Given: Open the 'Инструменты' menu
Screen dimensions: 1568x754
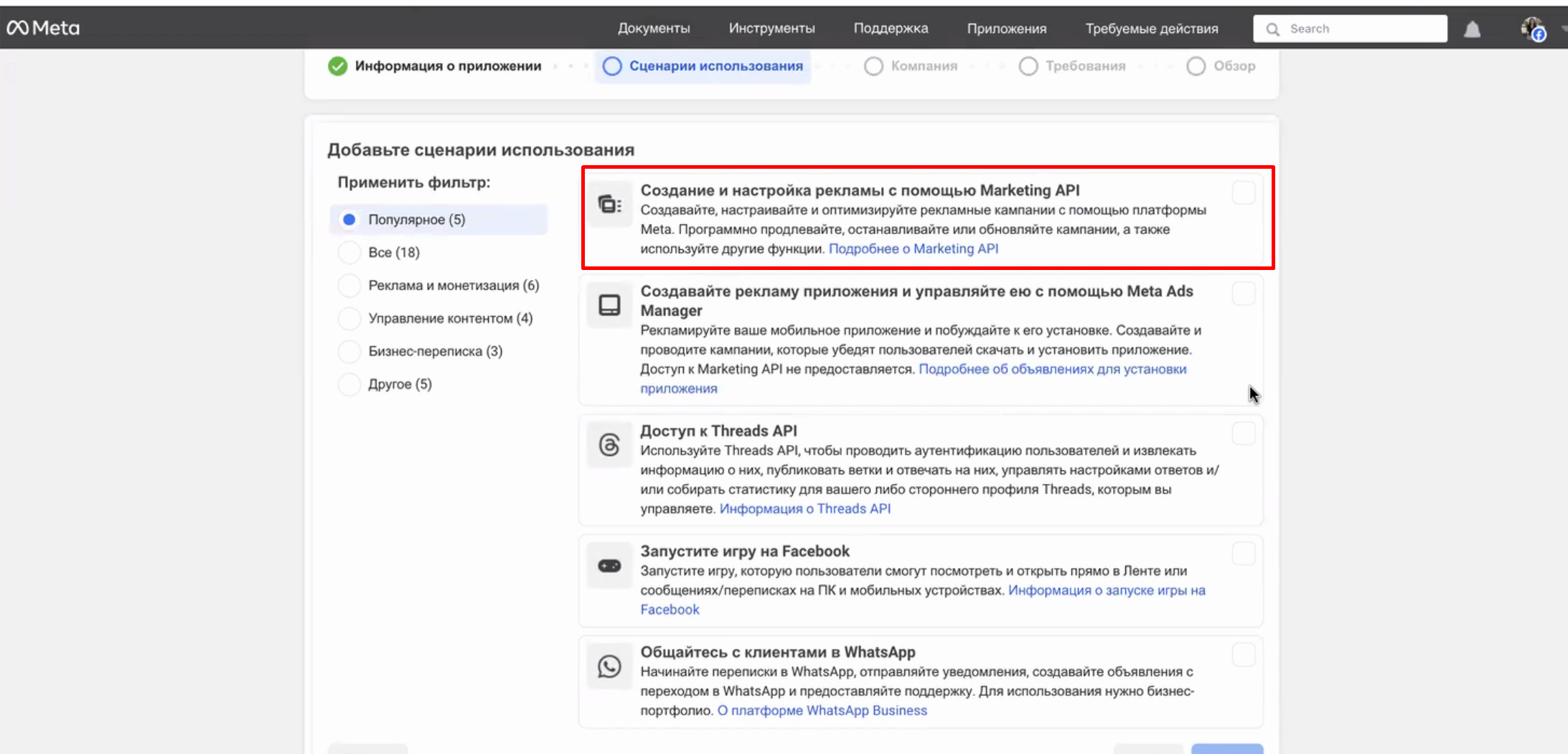Looking at the screenshot, I should tap(771, 29).
